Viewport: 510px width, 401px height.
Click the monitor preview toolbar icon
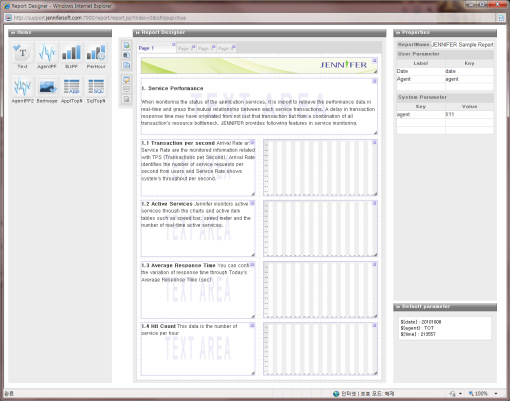click(127, 89)
